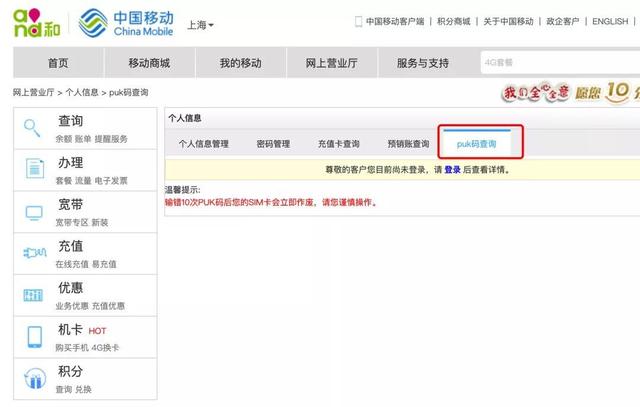Click the 登录 link in notice
Screen dimensions: 640x407
[452, 170]
